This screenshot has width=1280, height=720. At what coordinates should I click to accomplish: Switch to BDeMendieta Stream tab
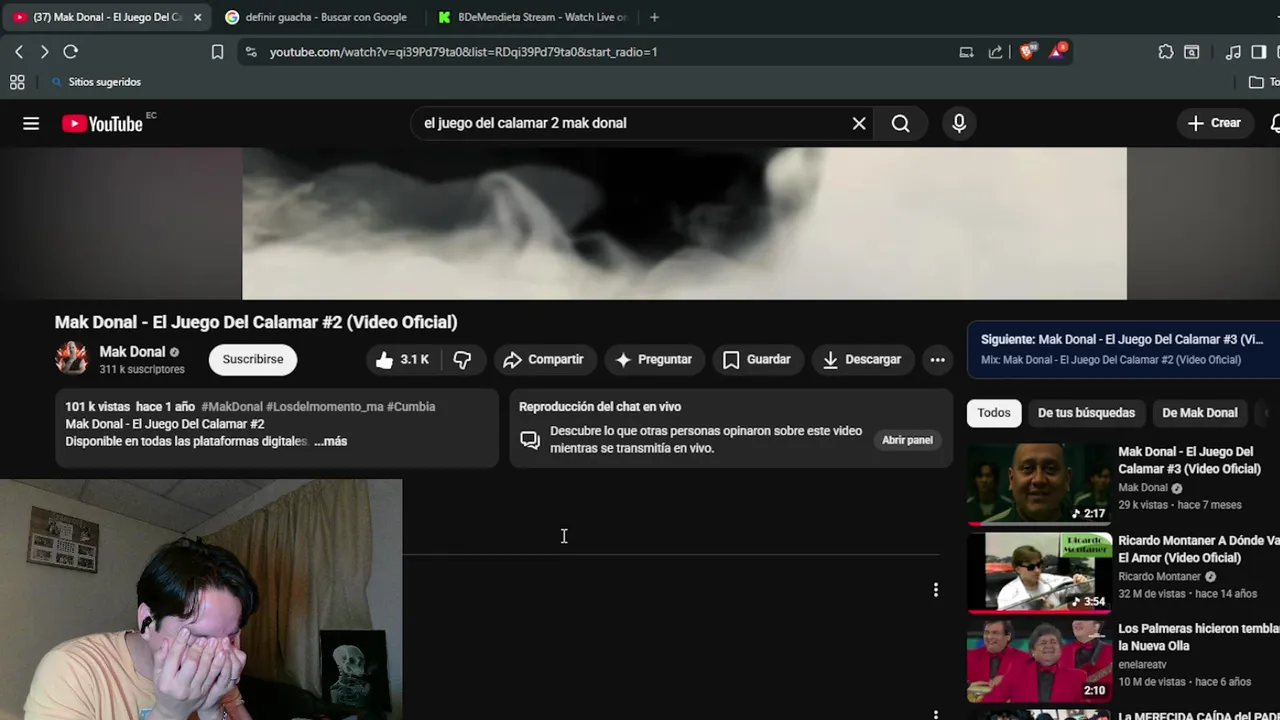point(533,17)
